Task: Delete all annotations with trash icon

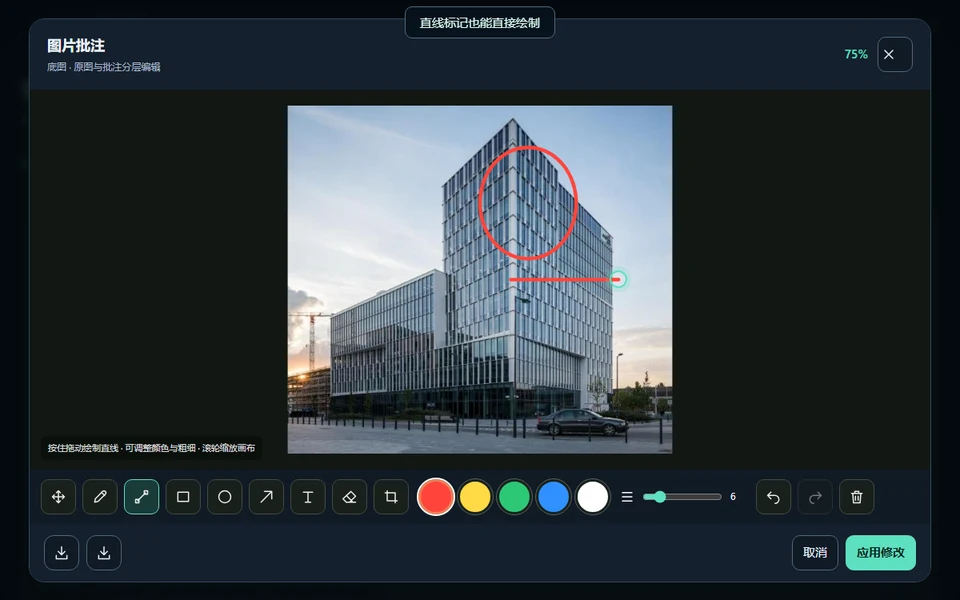Action: coord(857,497)
